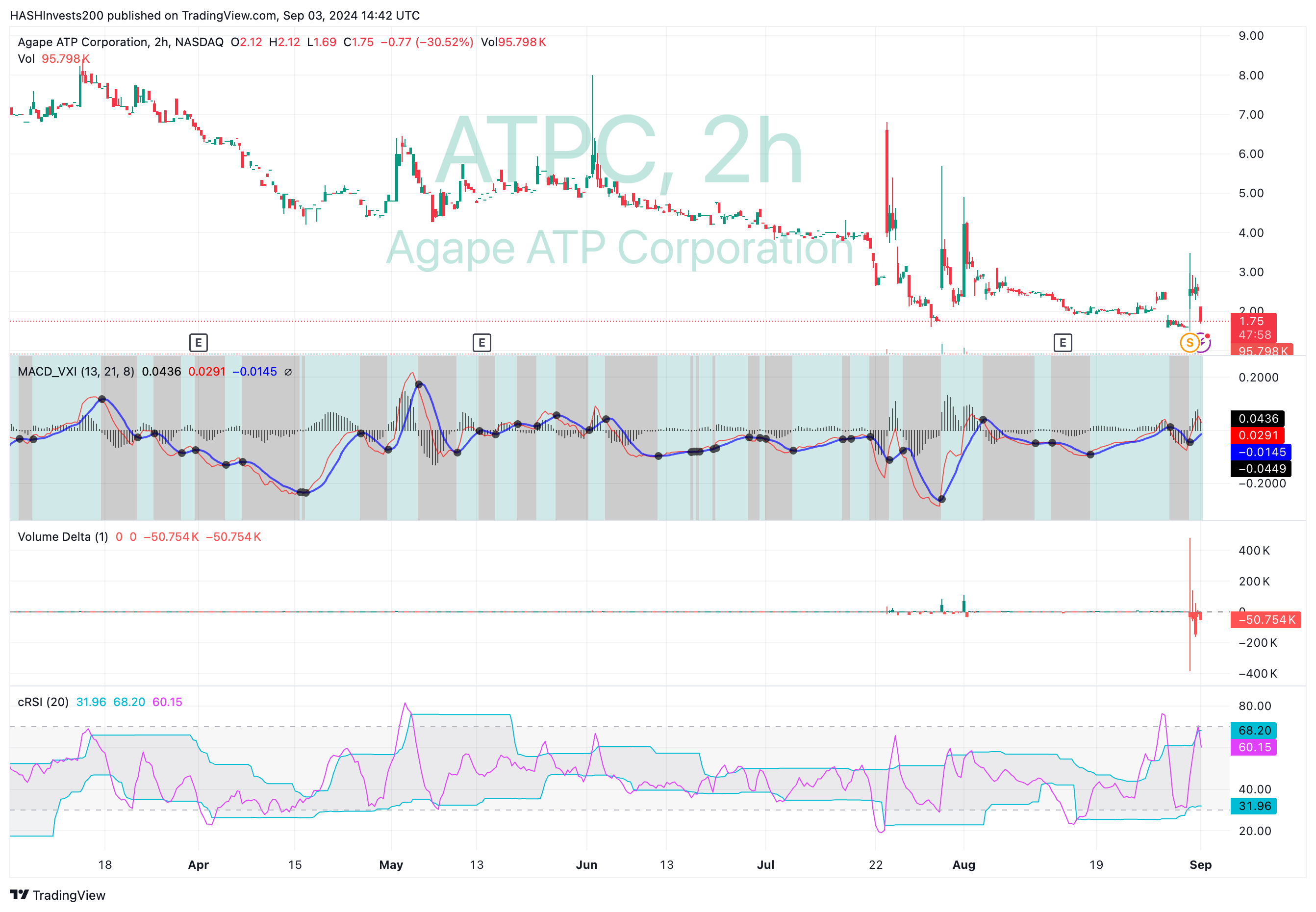
Task: Click the black −0.0449 label on the MACD scale
Action: (x=1261, y=469)
